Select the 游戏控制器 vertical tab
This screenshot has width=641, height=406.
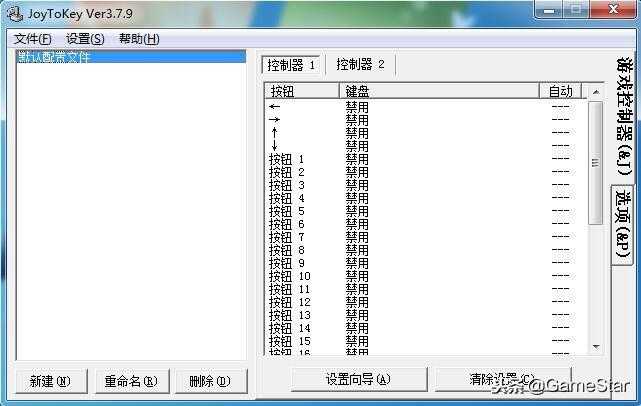coord(624,117)
